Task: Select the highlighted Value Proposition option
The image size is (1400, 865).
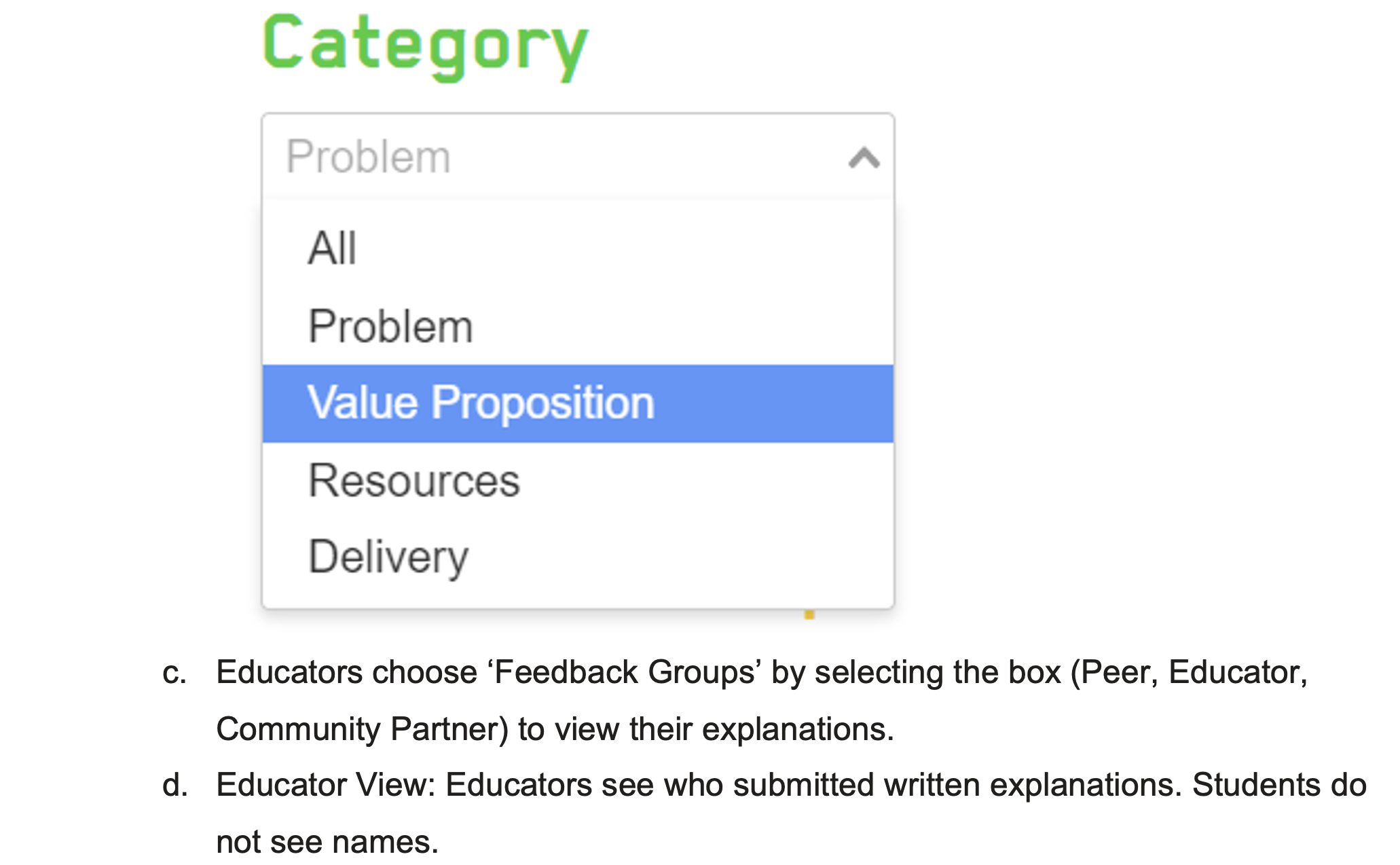Action: [x=481, y=403]
